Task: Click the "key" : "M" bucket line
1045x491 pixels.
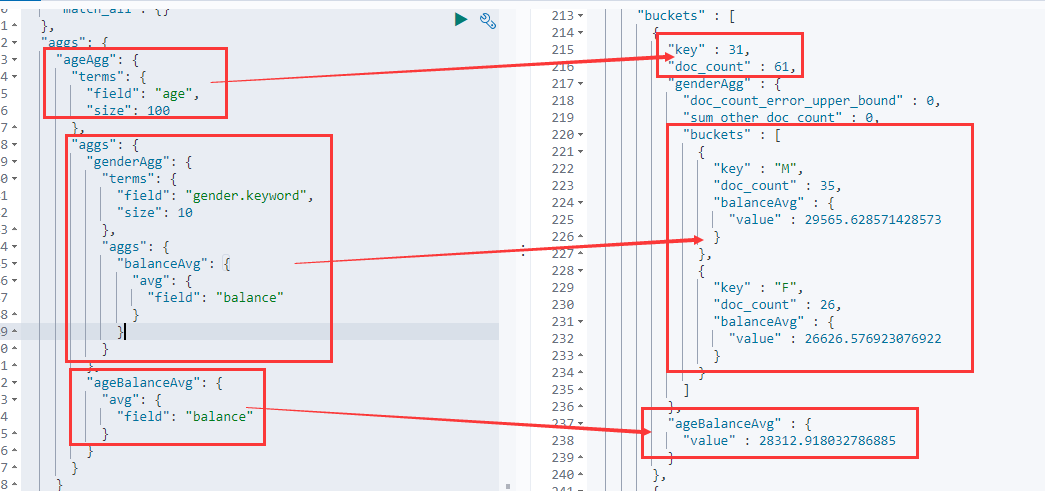Action: [758, 169]
